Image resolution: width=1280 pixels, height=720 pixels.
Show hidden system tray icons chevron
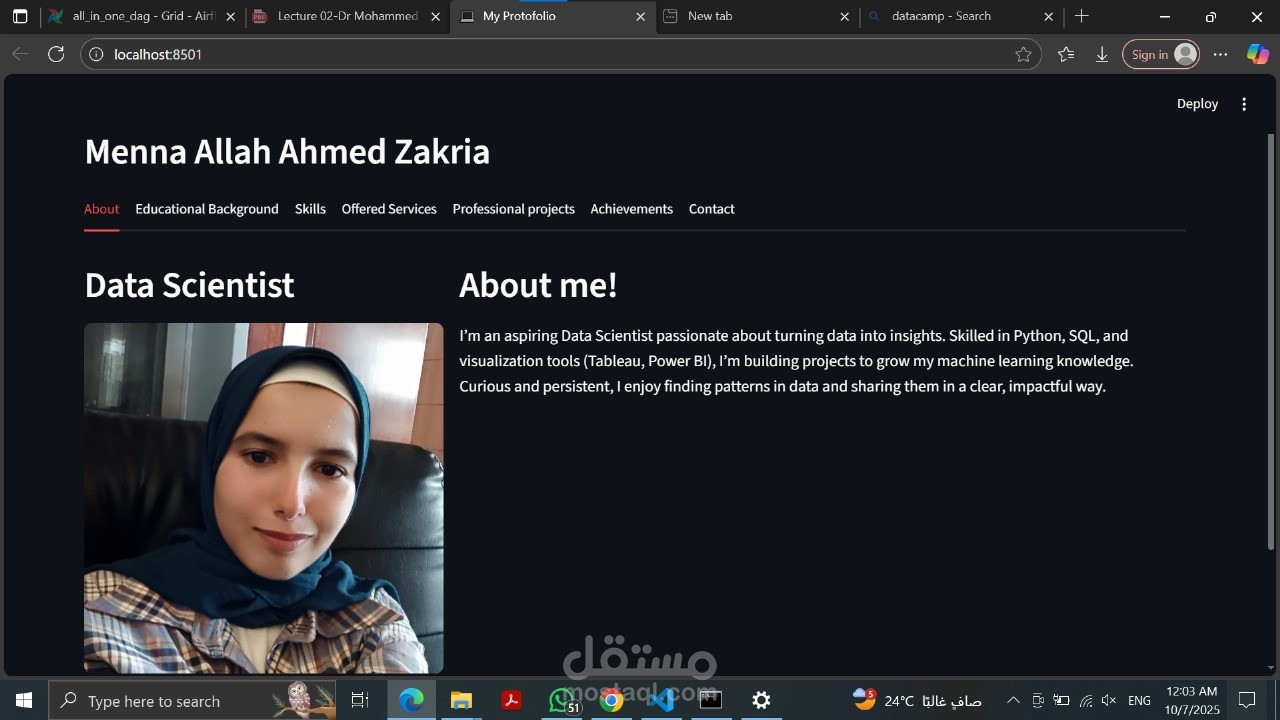[1013, 700]
